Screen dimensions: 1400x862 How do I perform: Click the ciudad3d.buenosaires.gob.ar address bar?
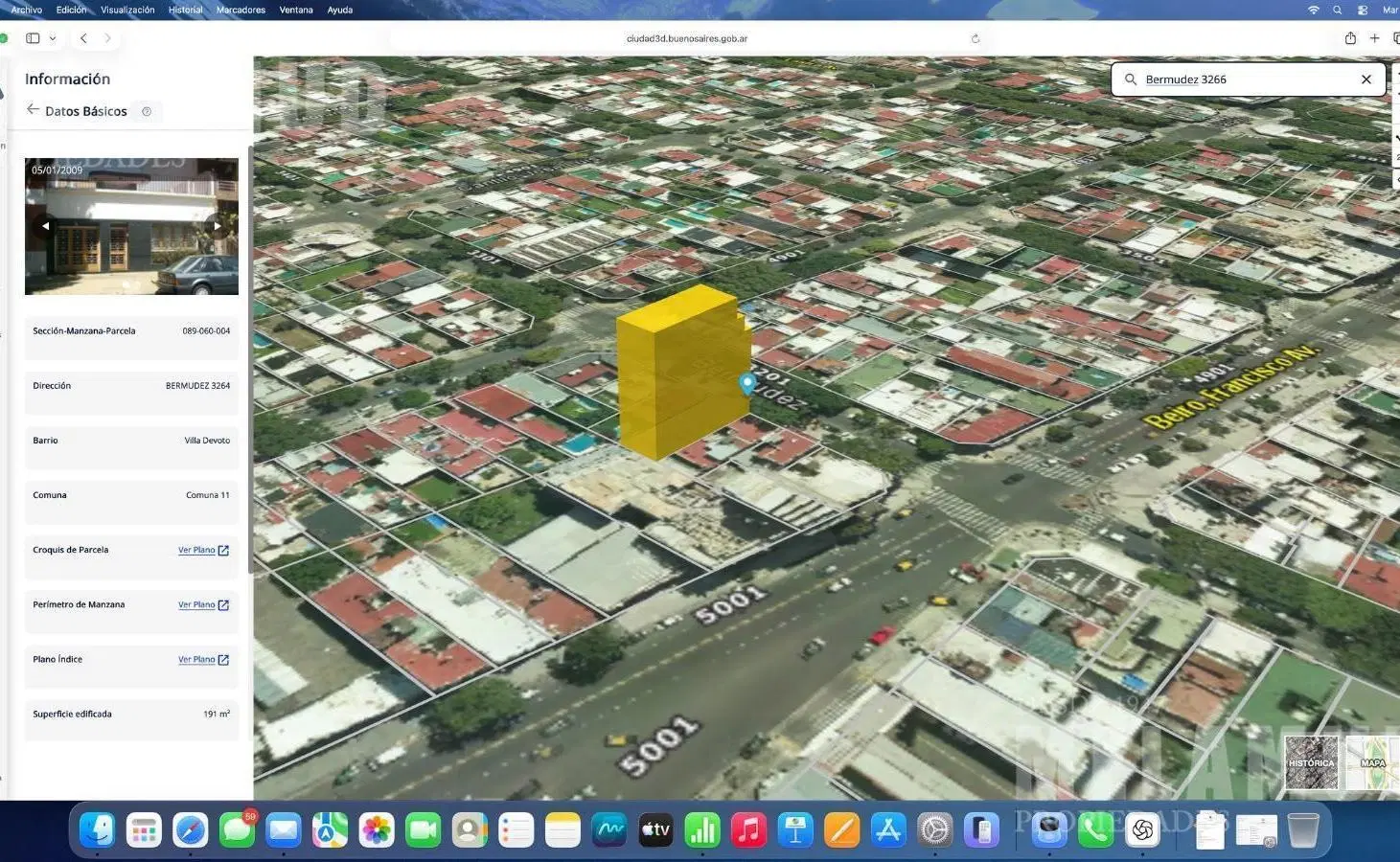click(686, 38)
